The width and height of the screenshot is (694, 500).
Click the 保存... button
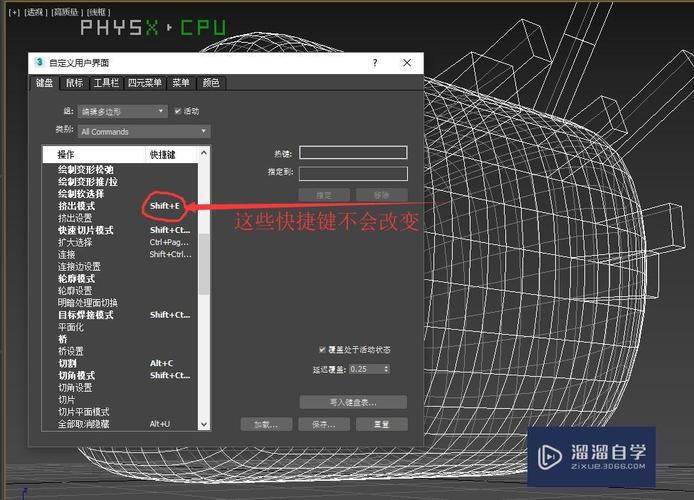tap(324, 424)
